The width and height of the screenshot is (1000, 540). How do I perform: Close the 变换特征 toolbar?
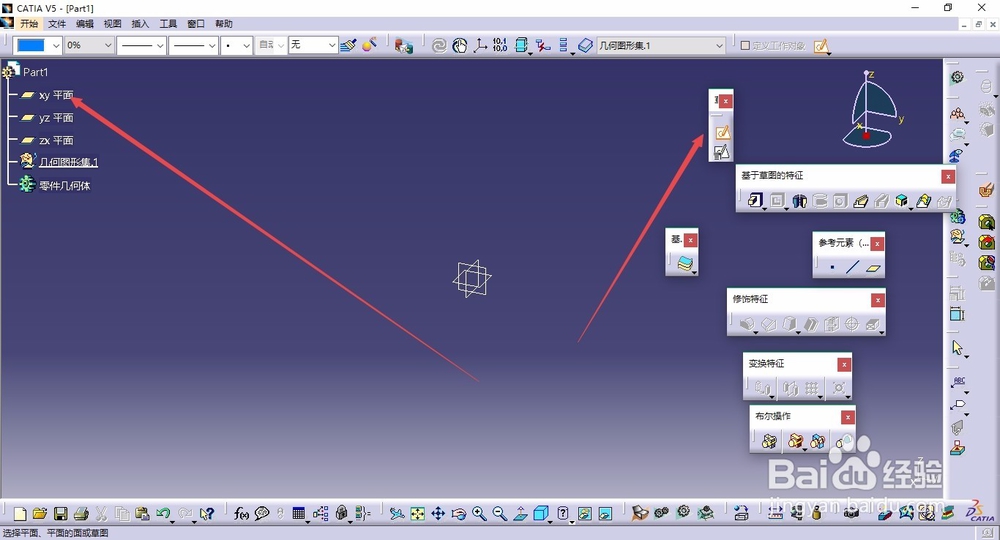[x=844, y=365]
